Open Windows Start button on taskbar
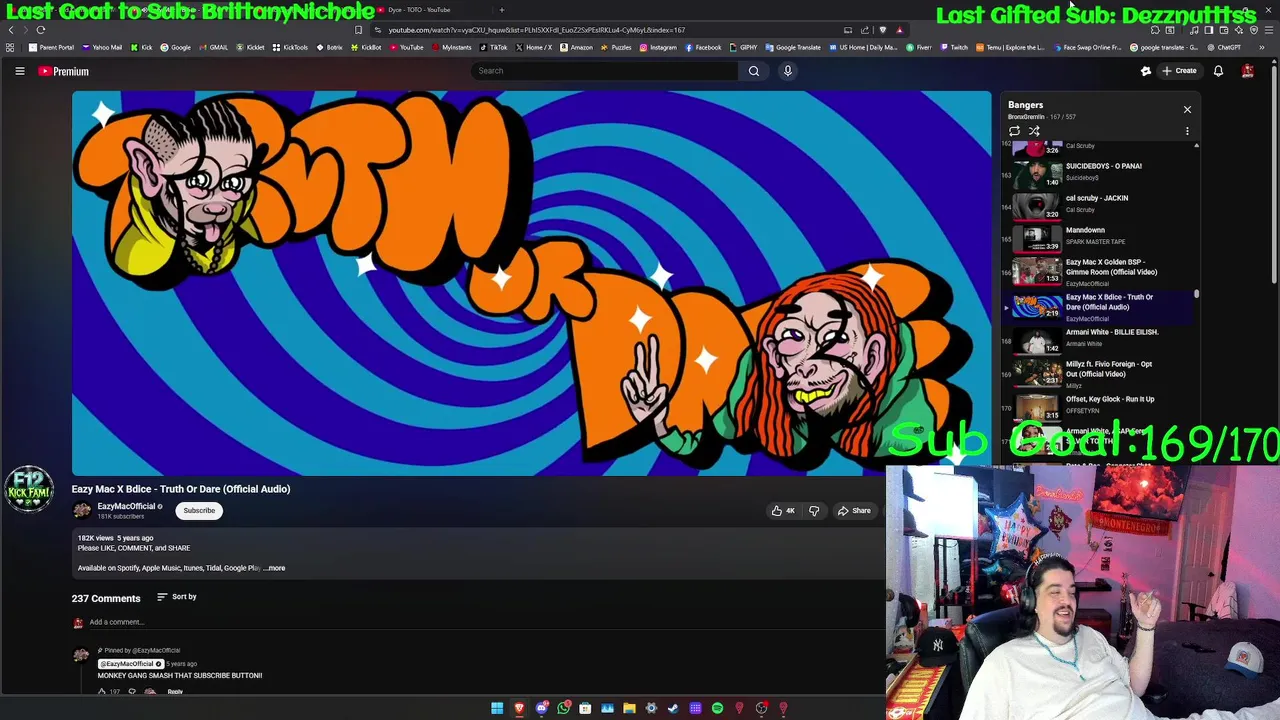Viewport: 1280px width, 720px height. pos(497,709)
